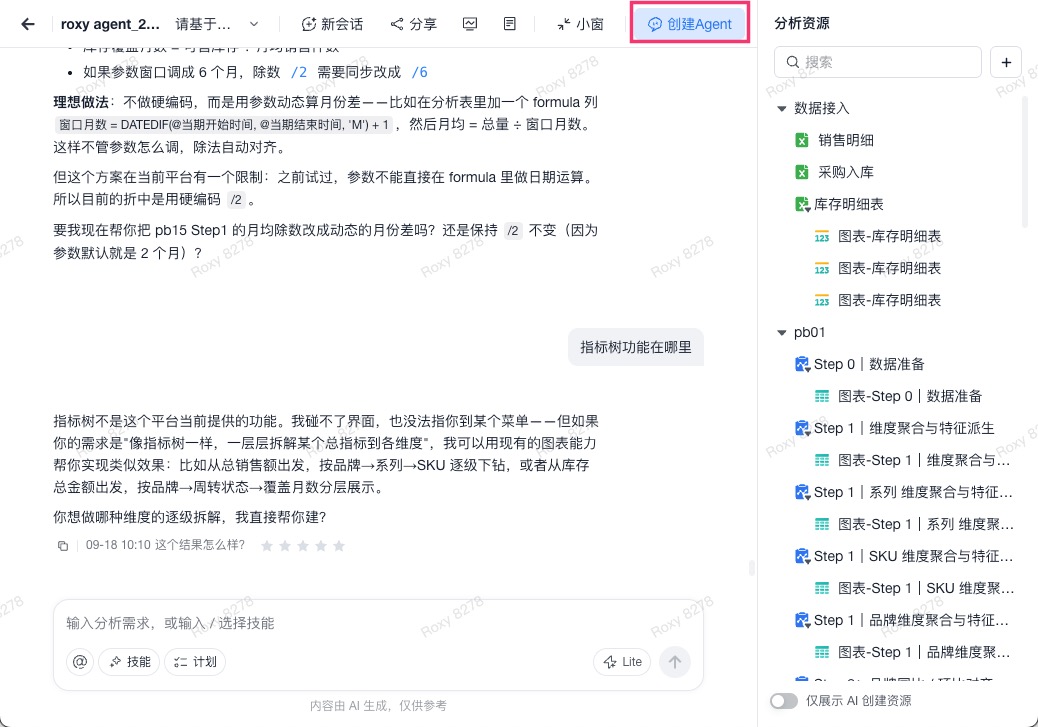Focus the 输入分析需求 message input box
The width and height of the screenshot is (1038, 727).
coord(378,623)
